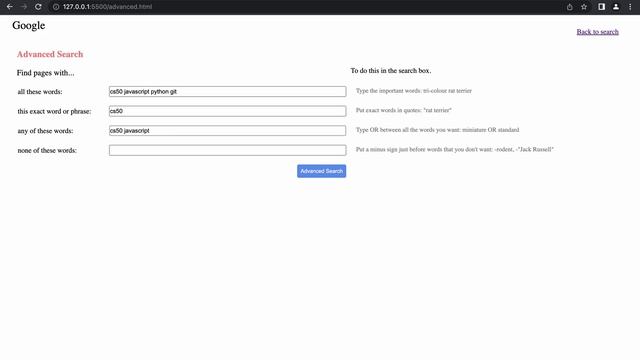Click the Google logo text

tap(29, 25)
